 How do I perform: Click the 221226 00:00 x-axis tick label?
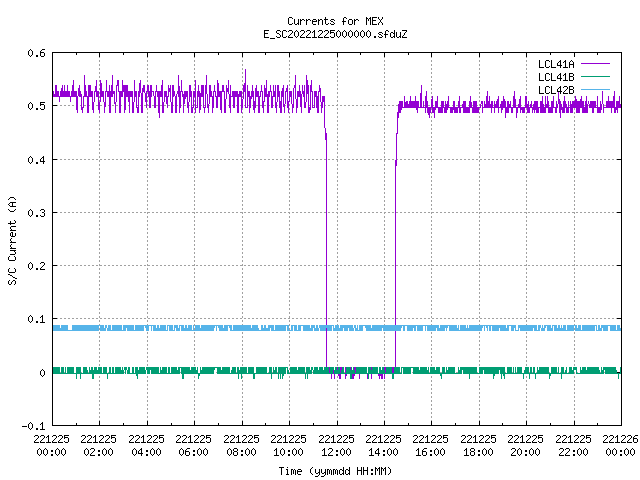pos(620,446)
